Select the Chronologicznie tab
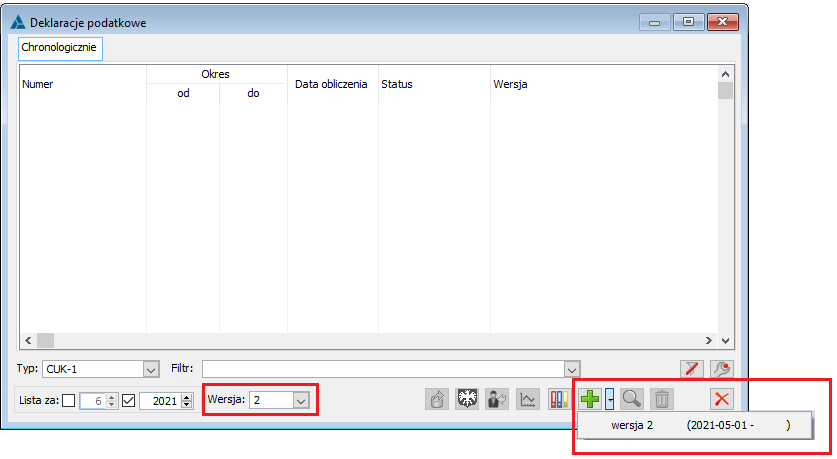This screenshot has height=459, width=837. [x=59, y=48]
